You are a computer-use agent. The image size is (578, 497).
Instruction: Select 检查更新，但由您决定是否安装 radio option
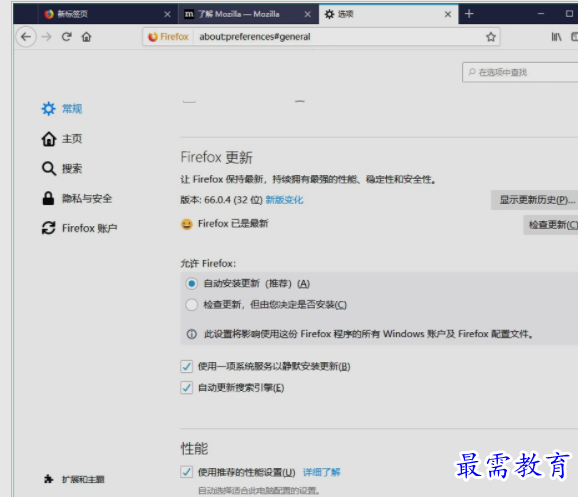[191, 305]
